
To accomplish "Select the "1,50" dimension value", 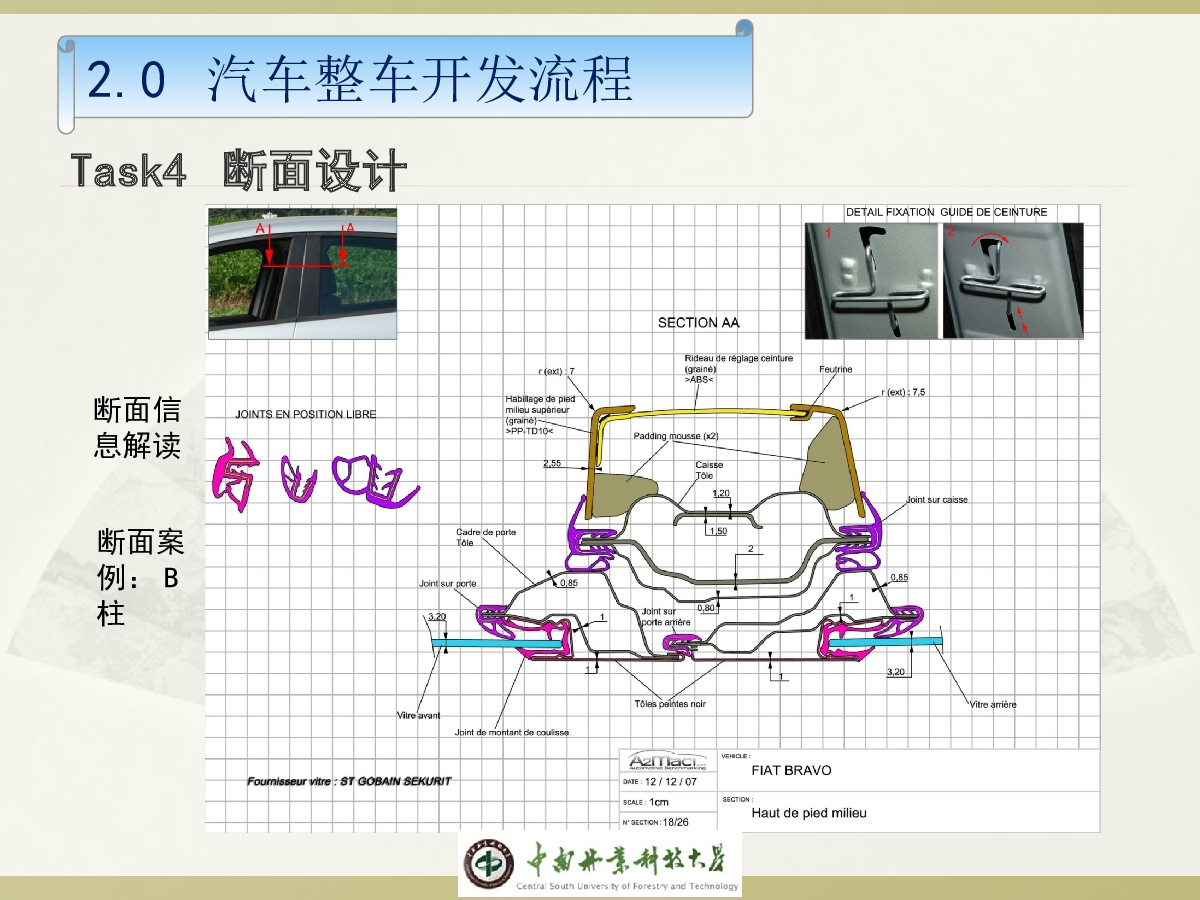I will (717, 531).
